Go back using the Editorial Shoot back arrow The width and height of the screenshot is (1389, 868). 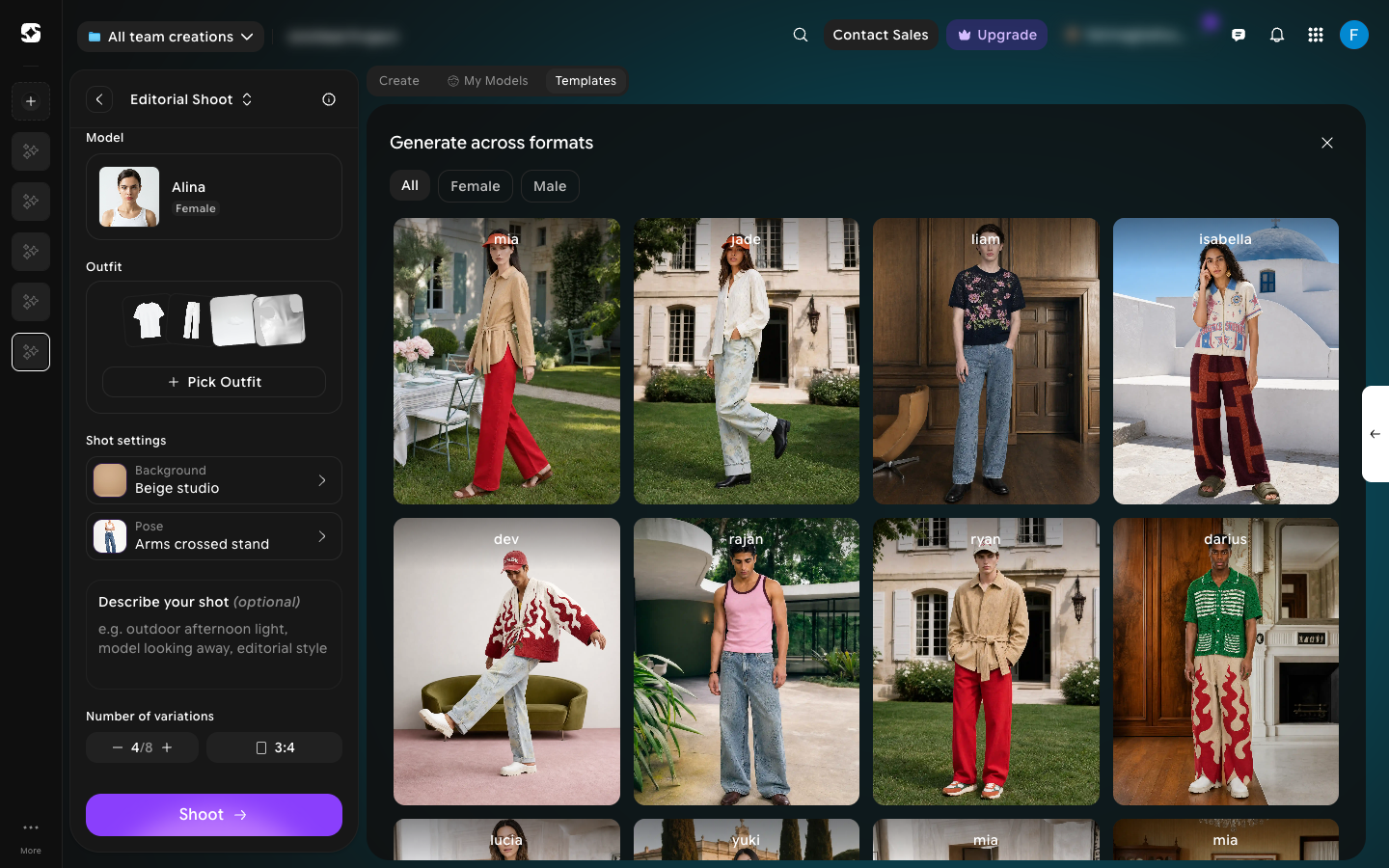[99, 99]
